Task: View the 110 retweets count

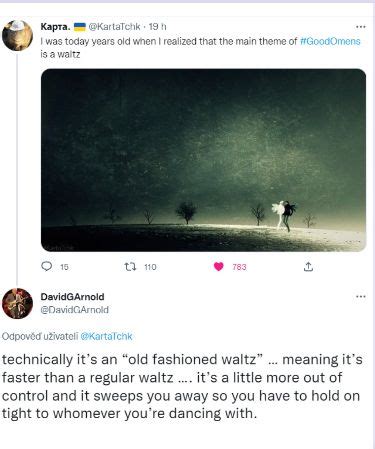Action: 150,267
